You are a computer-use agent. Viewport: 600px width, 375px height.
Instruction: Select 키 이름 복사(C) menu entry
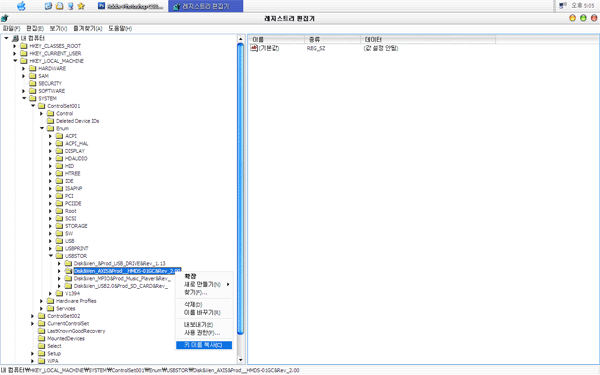tap(204, 345)
